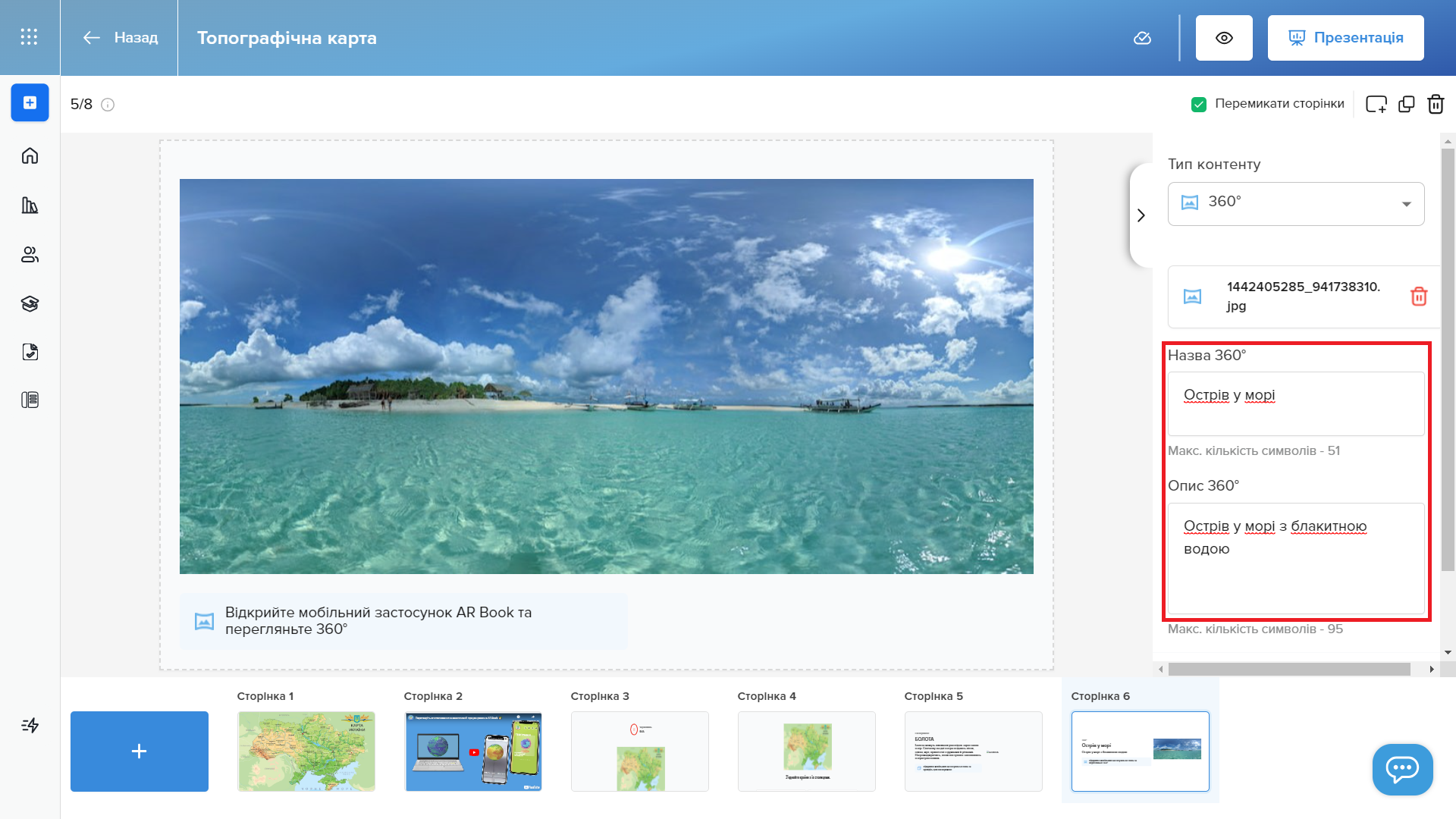Viewport: 1456px width, 819px height.
Task: Open the Тип контенту 360° dropdown
Action: pos(1296,203)
